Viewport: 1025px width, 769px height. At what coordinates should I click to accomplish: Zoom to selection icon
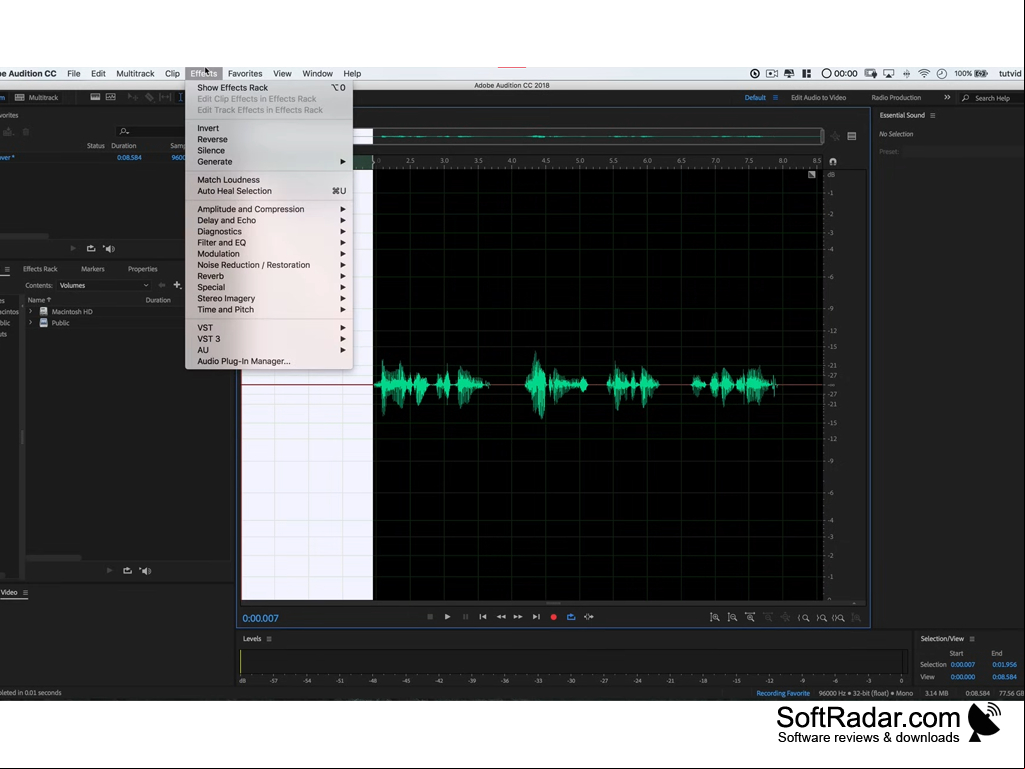click(838, 617)
